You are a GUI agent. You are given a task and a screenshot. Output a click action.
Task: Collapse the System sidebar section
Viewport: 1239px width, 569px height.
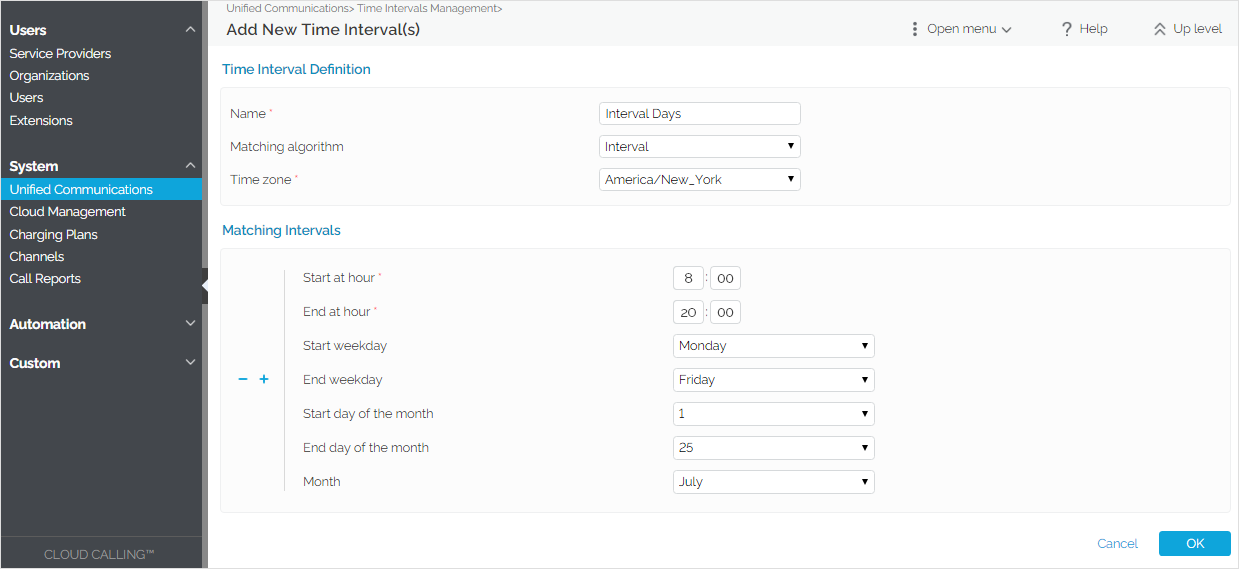click(191, 166)
